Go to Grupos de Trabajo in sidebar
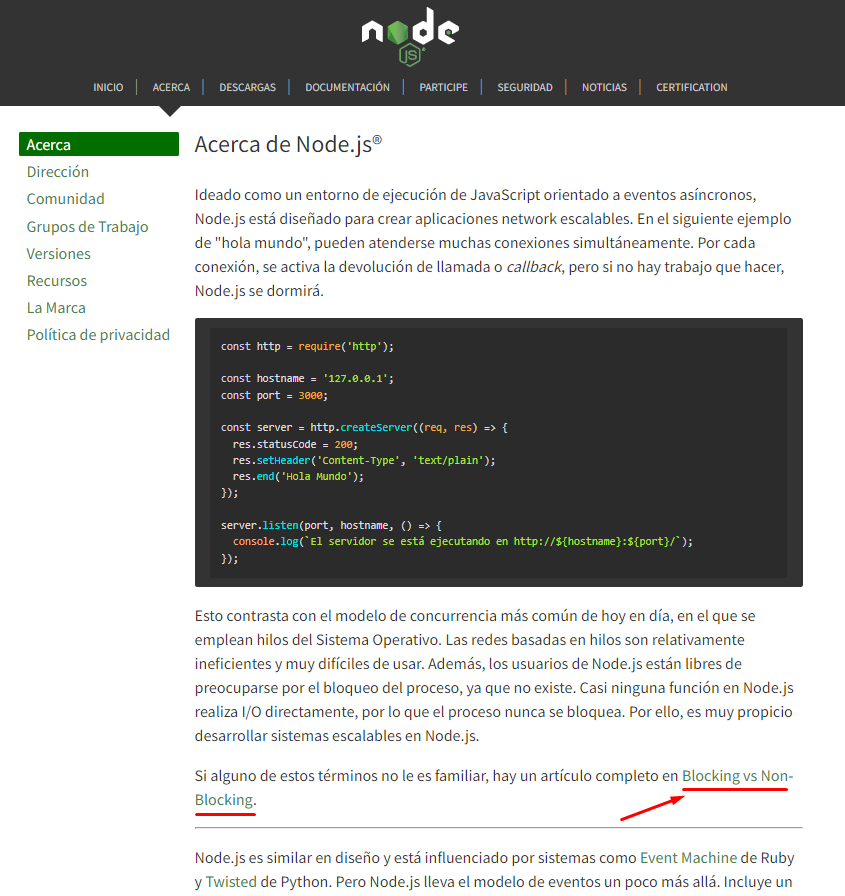This screenshot has width=845, height=896. click(87, 227)
